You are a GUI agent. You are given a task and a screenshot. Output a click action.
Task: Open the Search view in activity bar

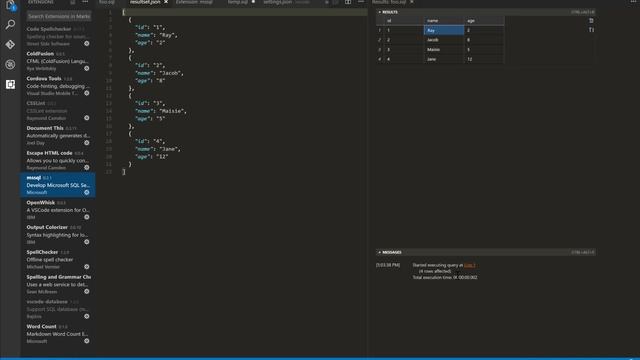(x=10, y=25)
